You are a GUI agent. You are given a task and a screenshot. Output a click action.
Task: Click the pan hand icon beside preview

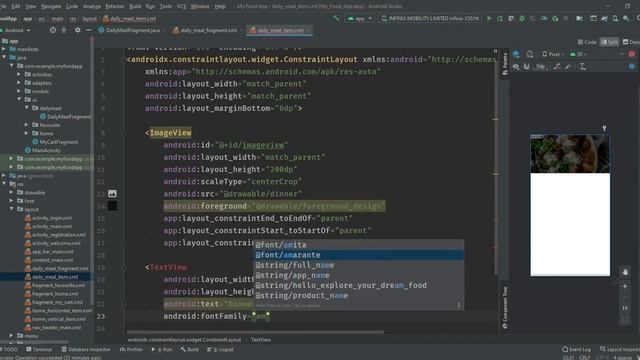[625, 272]
